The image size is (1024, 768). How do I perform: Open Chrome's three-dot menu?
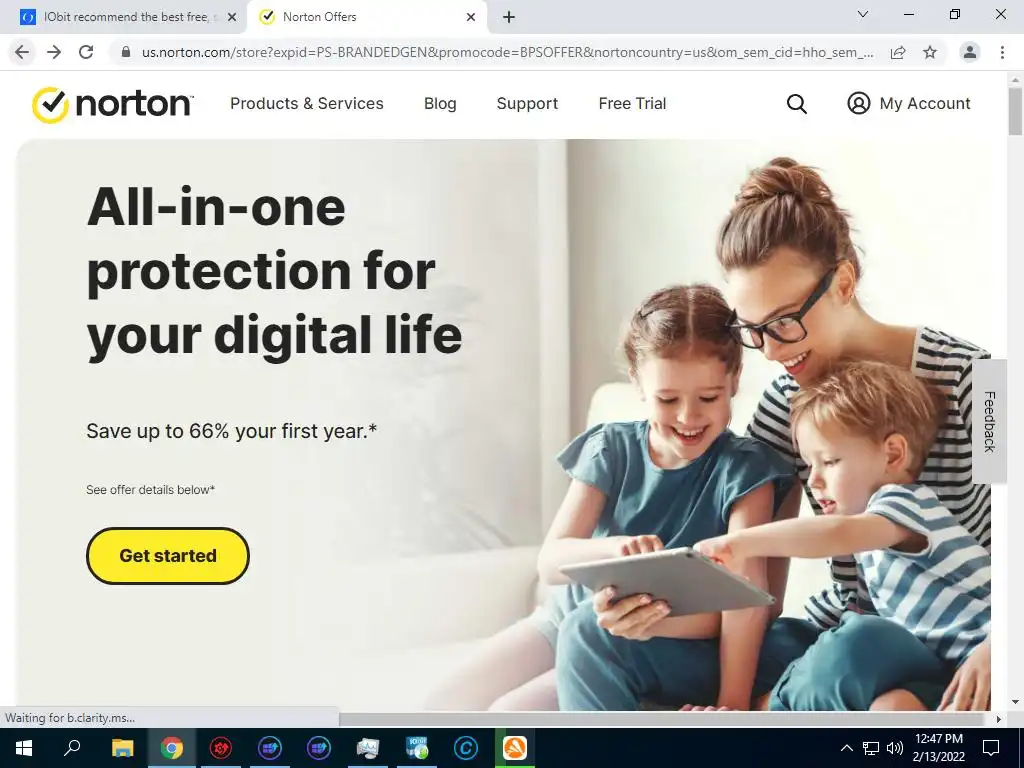1002,52
